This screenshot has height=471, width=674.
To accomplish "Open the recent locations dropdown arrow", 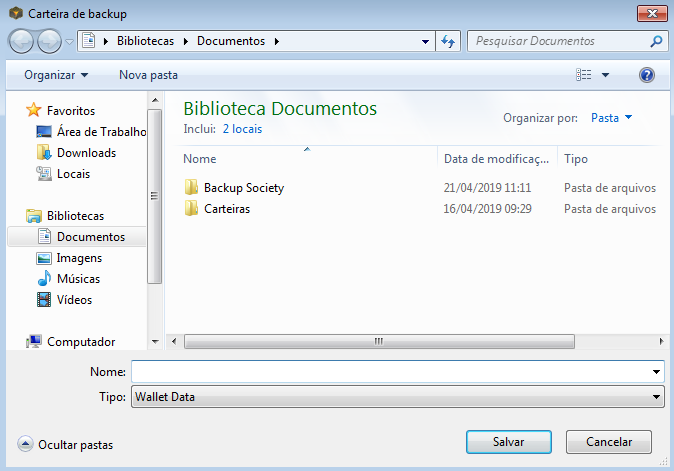I will click(x=69, y=42).
